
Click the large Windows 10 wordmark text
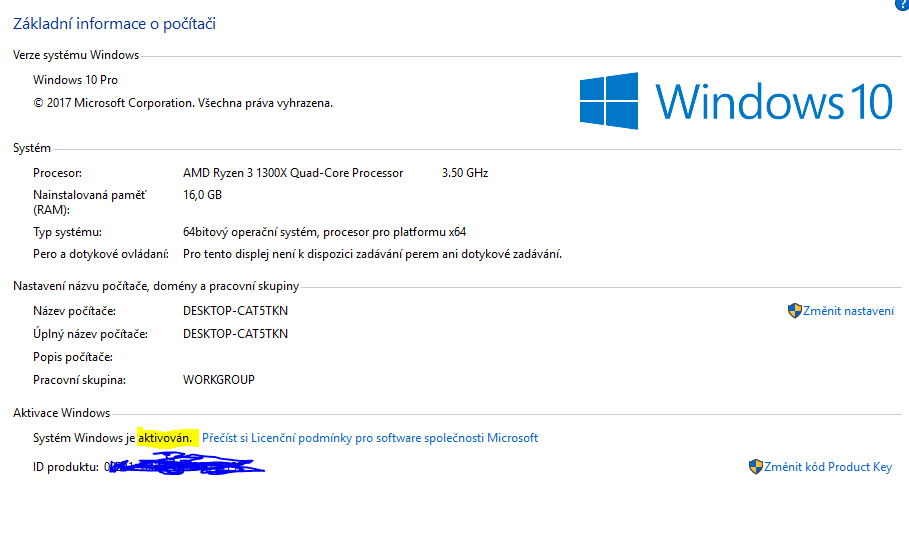point(773,102)
